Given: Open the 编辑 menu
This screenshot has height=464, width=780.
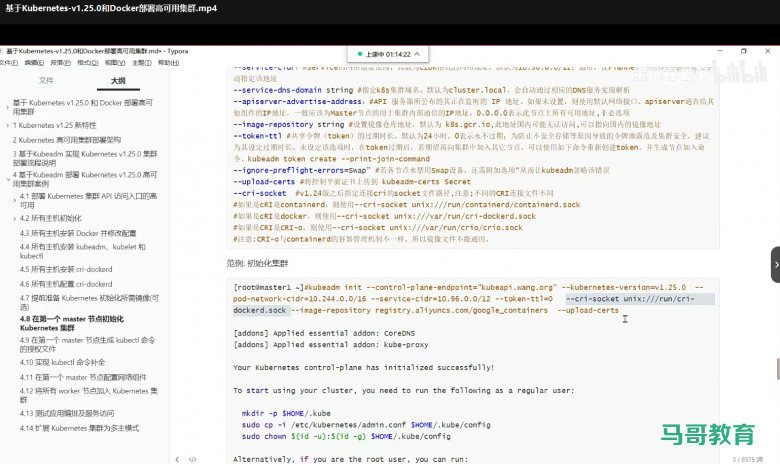Looking at the screenshot, I should (x=35, y=62).
